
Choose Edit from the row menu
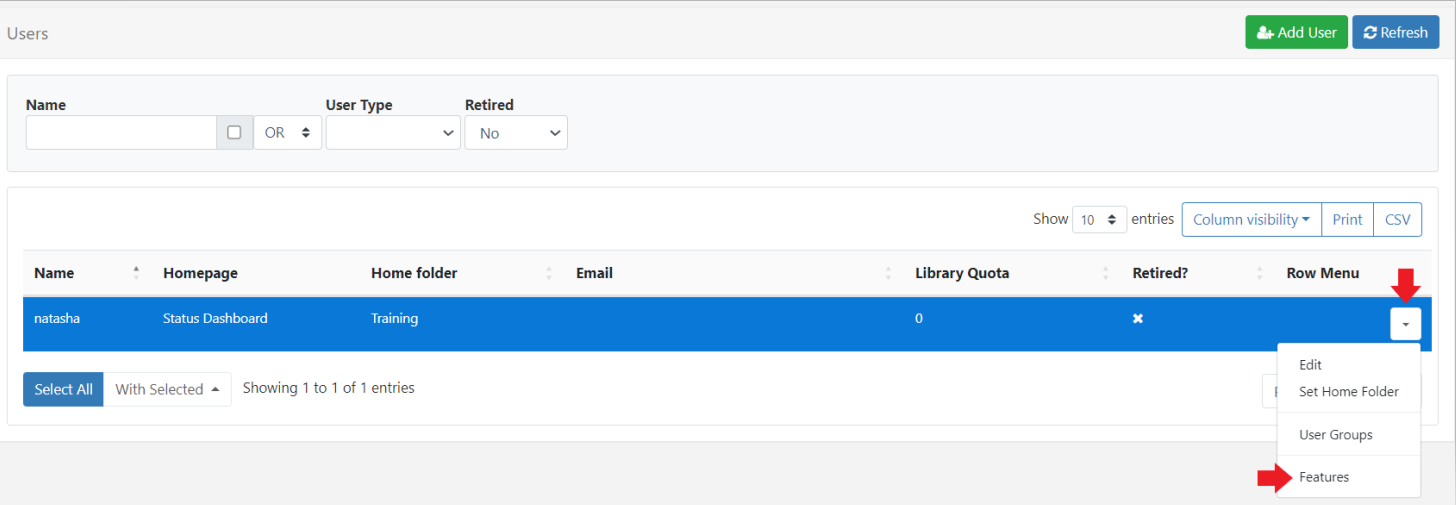tap(1310, 365)
